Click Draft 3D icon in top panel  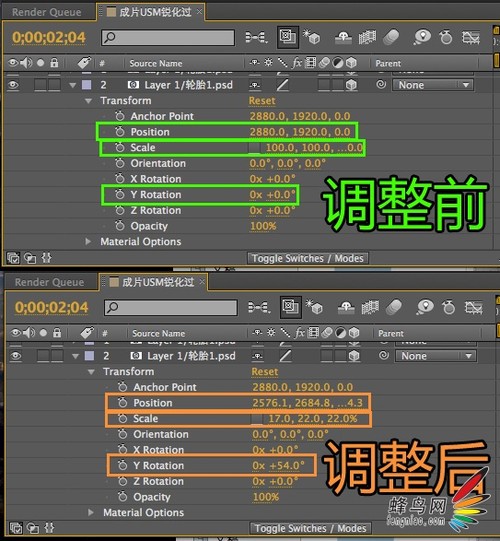click(x=312, y=37)
